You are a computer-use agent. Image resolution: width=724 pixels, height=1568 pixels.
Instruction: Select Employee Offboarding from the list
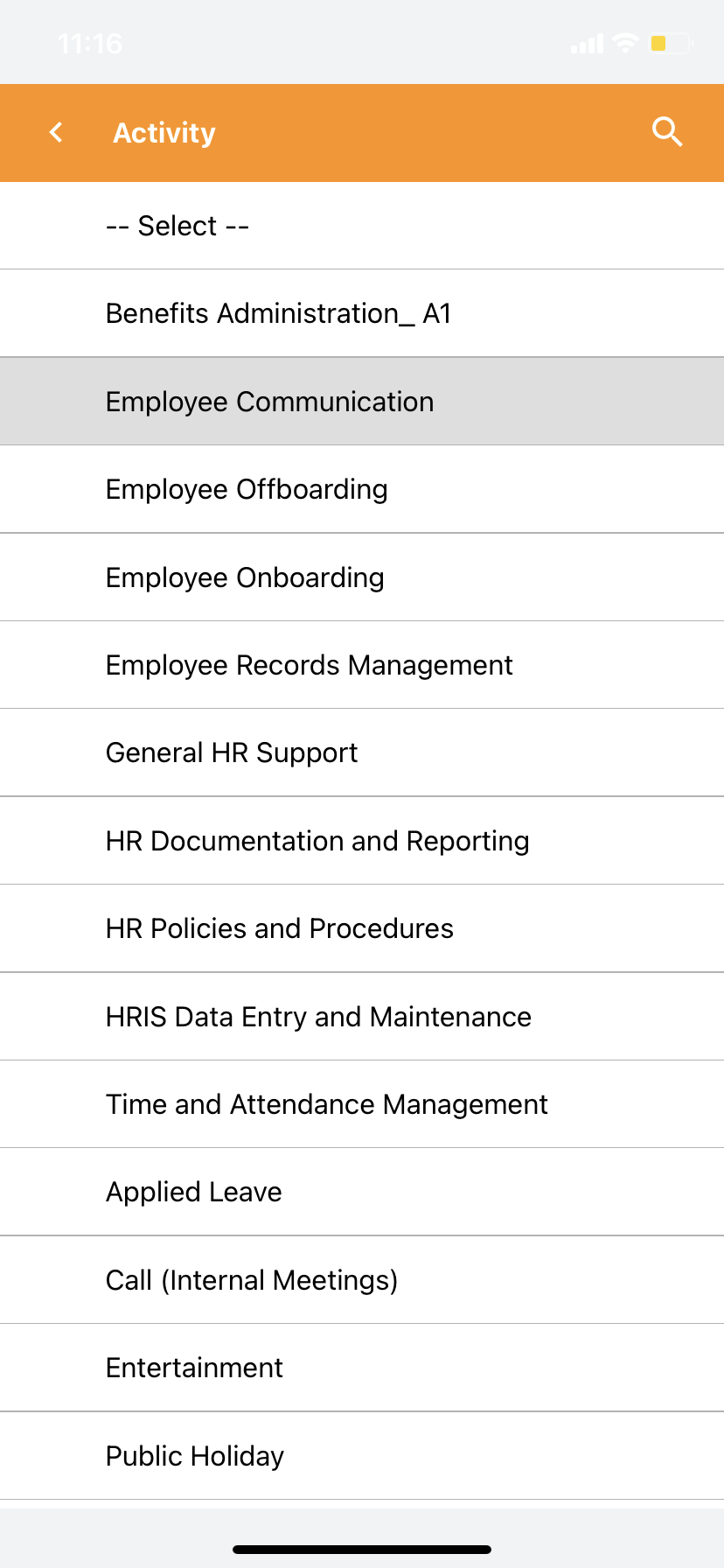(x=362, y=489)
